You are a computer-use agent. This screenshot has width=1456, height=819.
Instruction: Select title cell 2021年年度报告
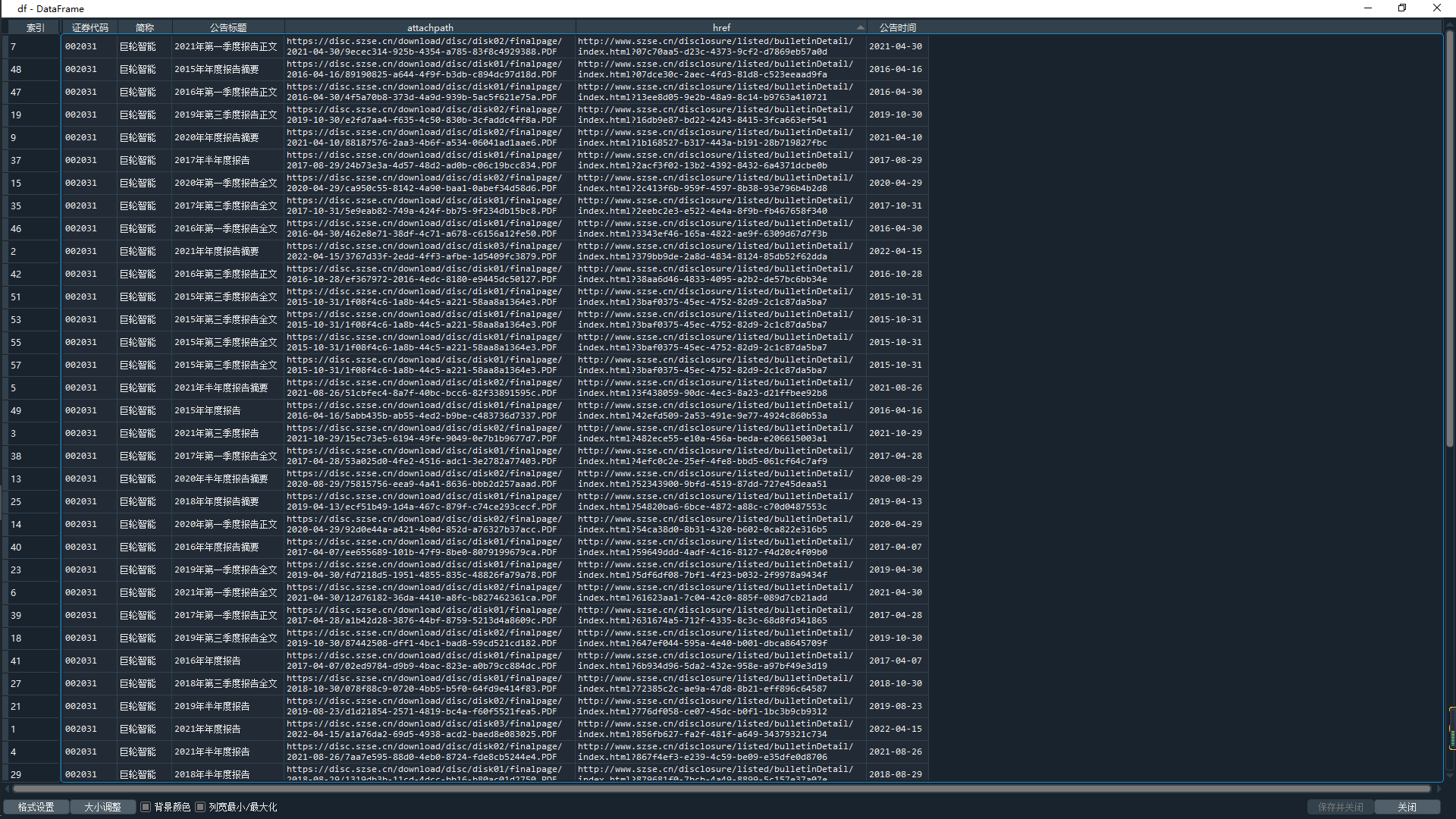227,729
